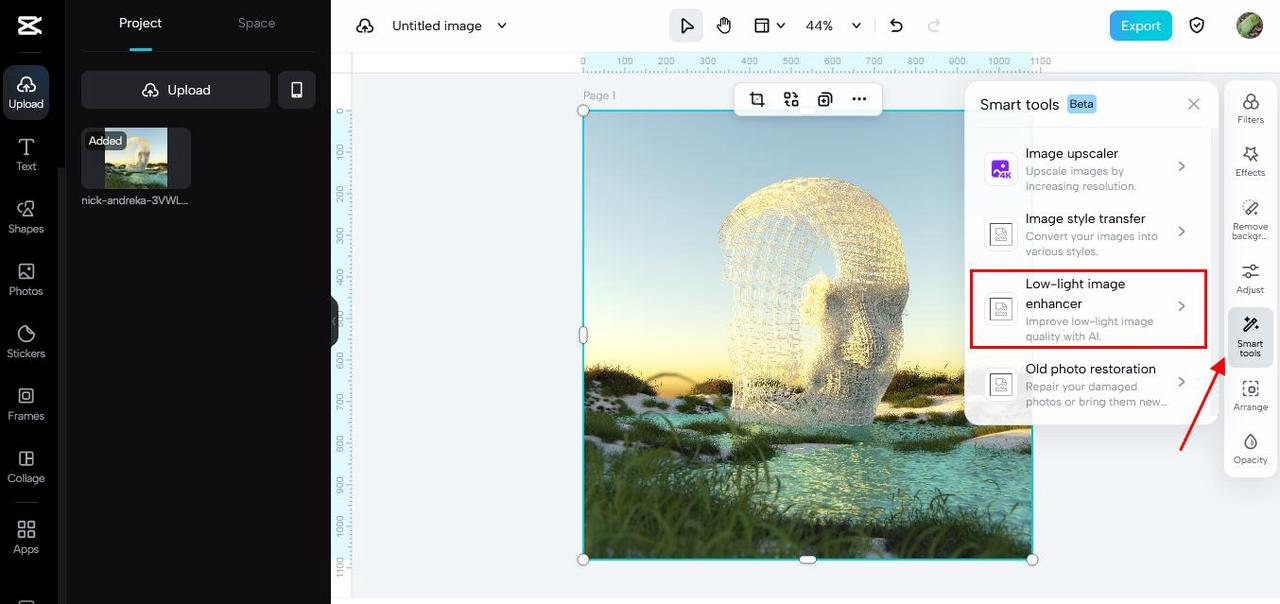Click the redo arrow
1280x604 pixels.
pos(934,26)
